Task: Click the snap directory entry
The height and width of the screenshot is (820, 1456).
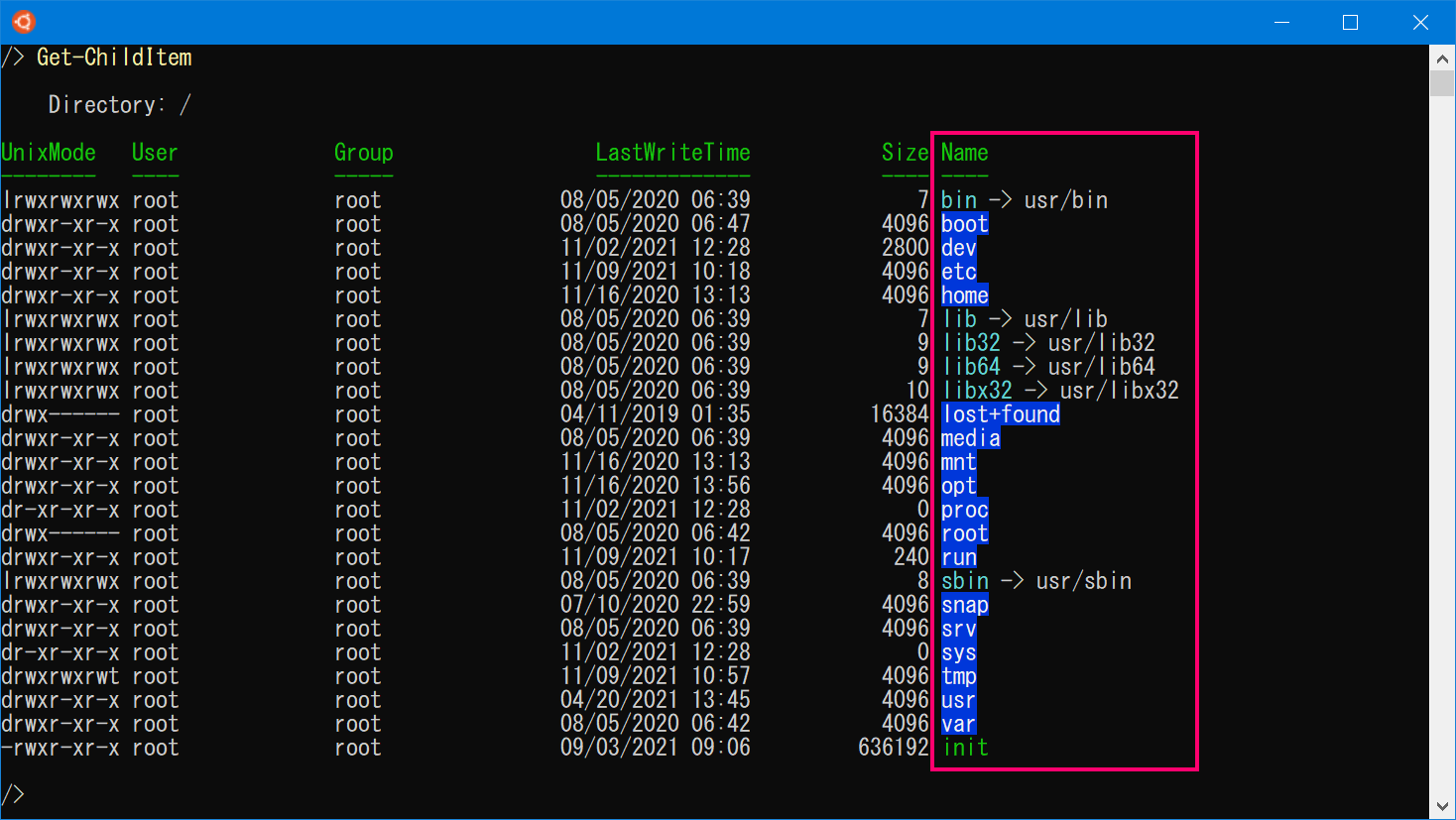Action: pos(964,604)
